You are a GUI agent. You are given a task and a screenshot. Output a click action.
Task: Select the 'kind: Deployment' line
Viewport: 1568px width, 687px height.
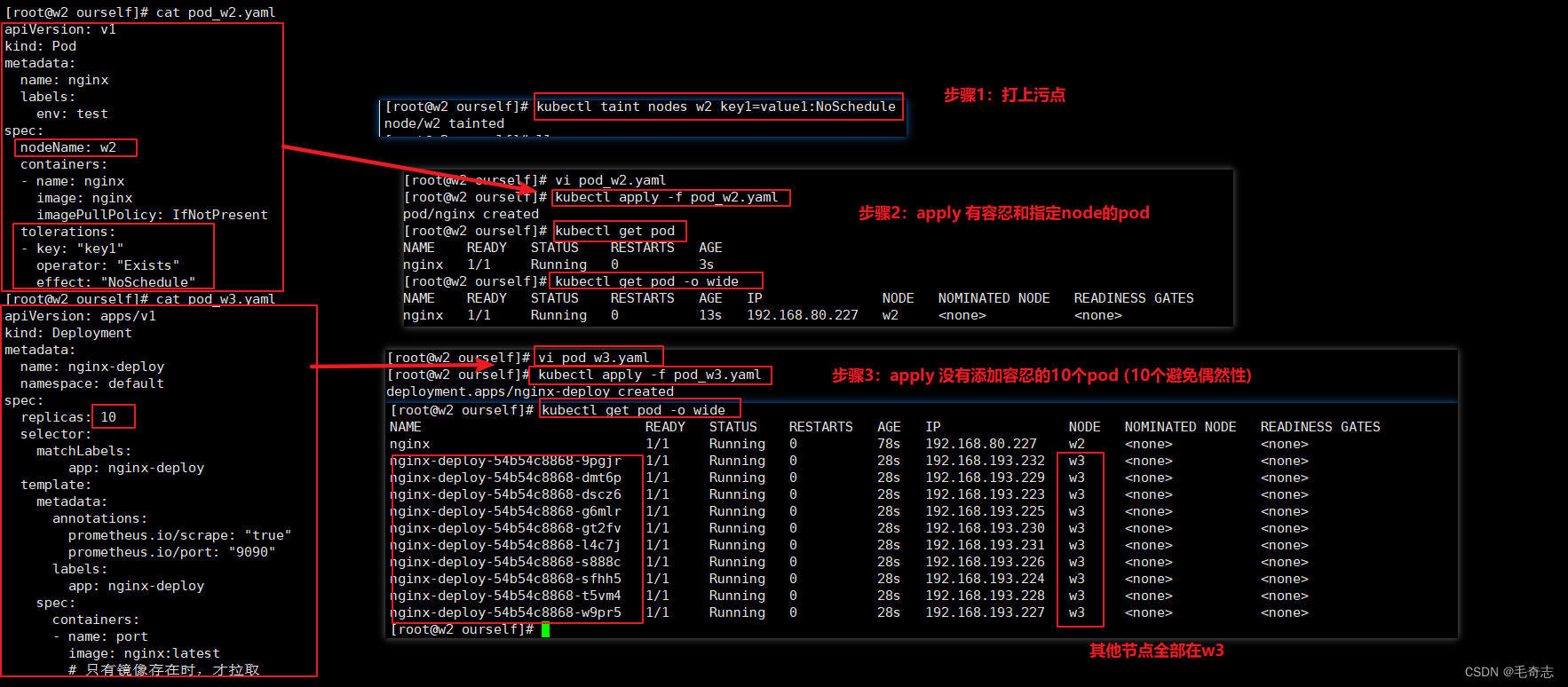click(68, 333)
